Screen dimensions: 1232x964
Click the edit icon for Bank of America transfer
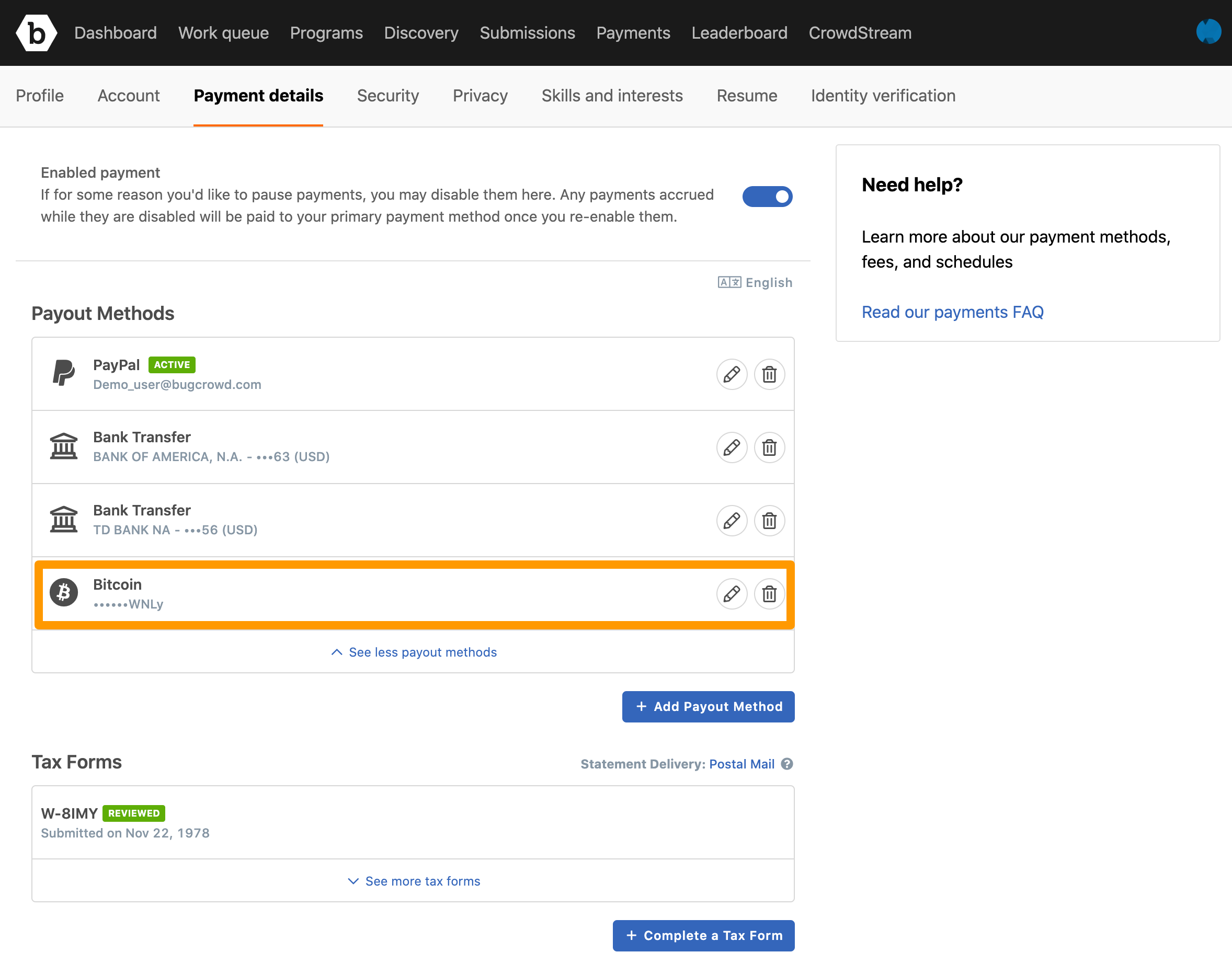(732, 447)
